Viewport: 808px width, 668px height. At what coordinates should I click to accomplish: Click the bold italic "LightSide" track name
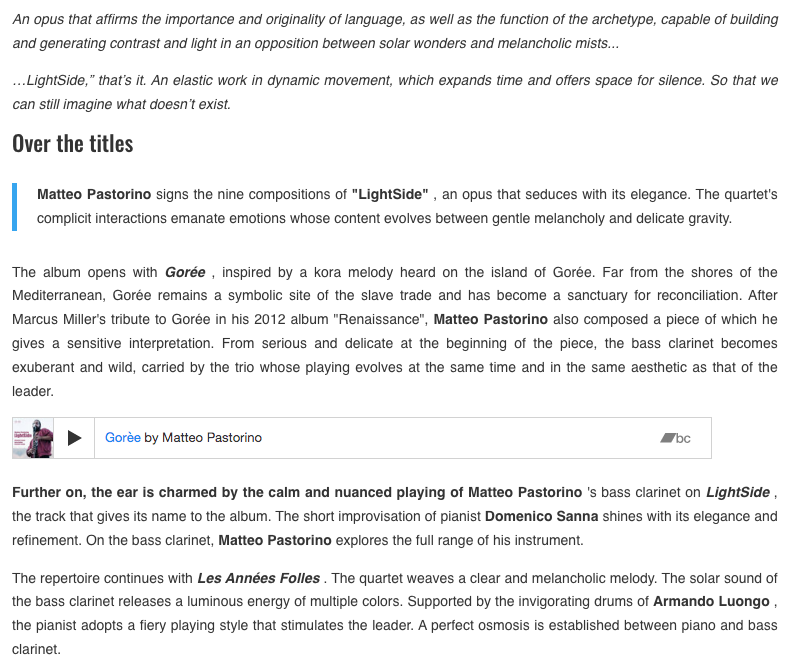point(738,492)
